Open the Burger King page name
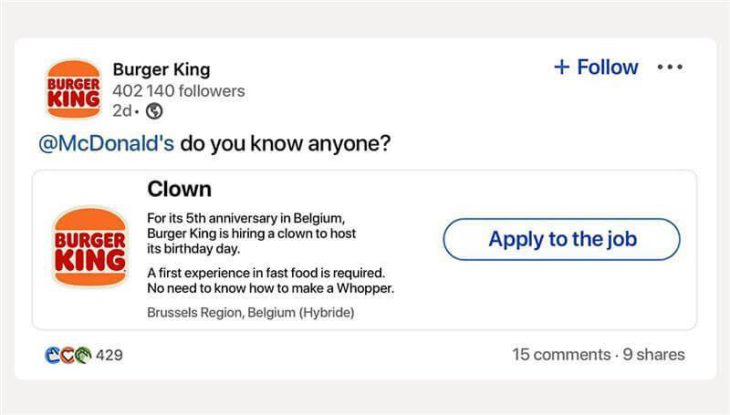Viewport: 730px width, 415px height. click(161, 69)
